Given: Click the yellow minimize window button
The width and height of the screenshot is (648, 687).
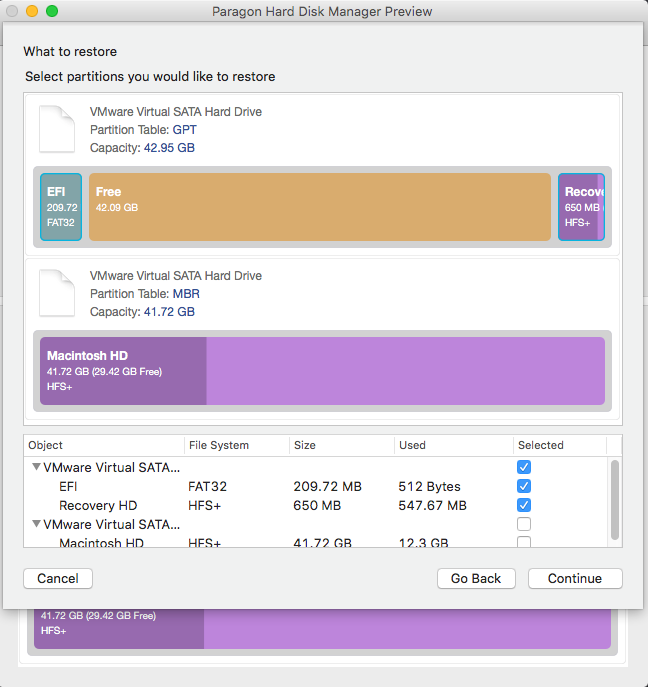Looking at the screenshot, I should 32,11.
